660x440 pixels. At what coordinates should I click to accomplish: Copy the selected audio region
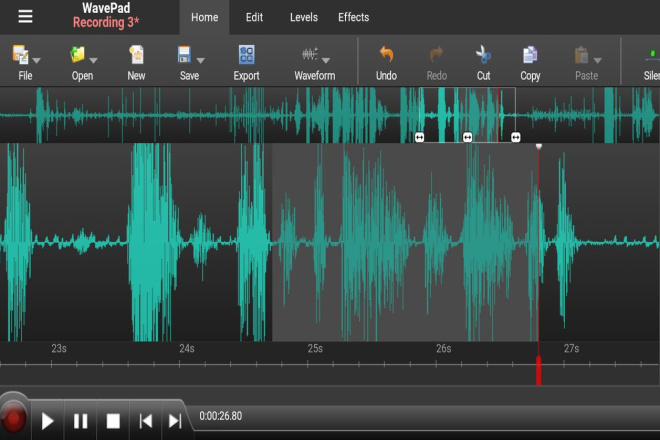click(530, 55)
